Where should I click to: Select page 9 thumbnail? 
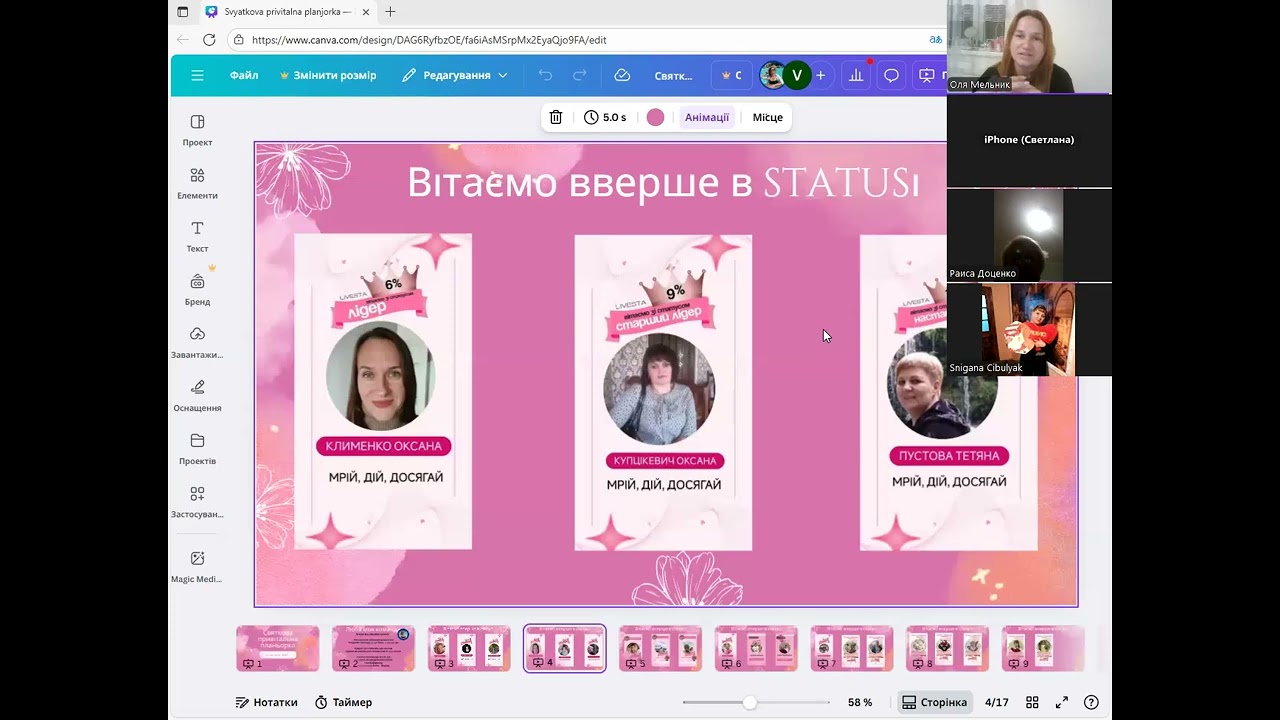(1043, 648)
